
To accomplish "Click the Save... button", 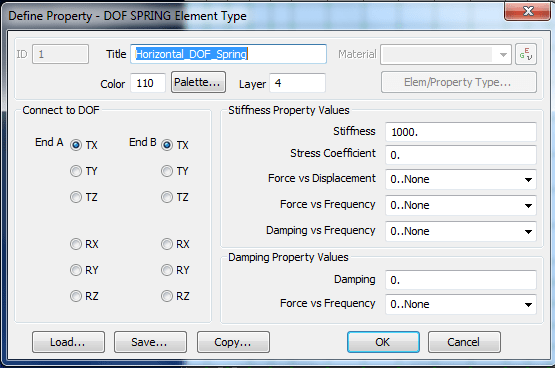I will coord(150,342).
